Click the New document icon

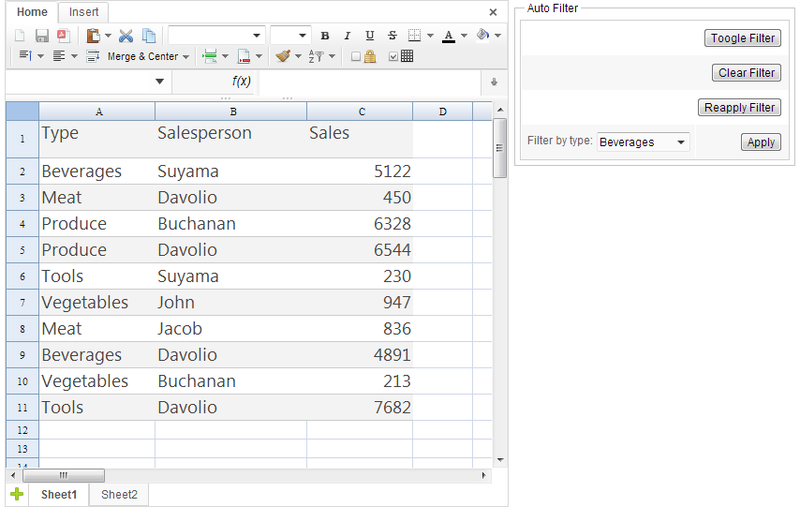(19, 35)
